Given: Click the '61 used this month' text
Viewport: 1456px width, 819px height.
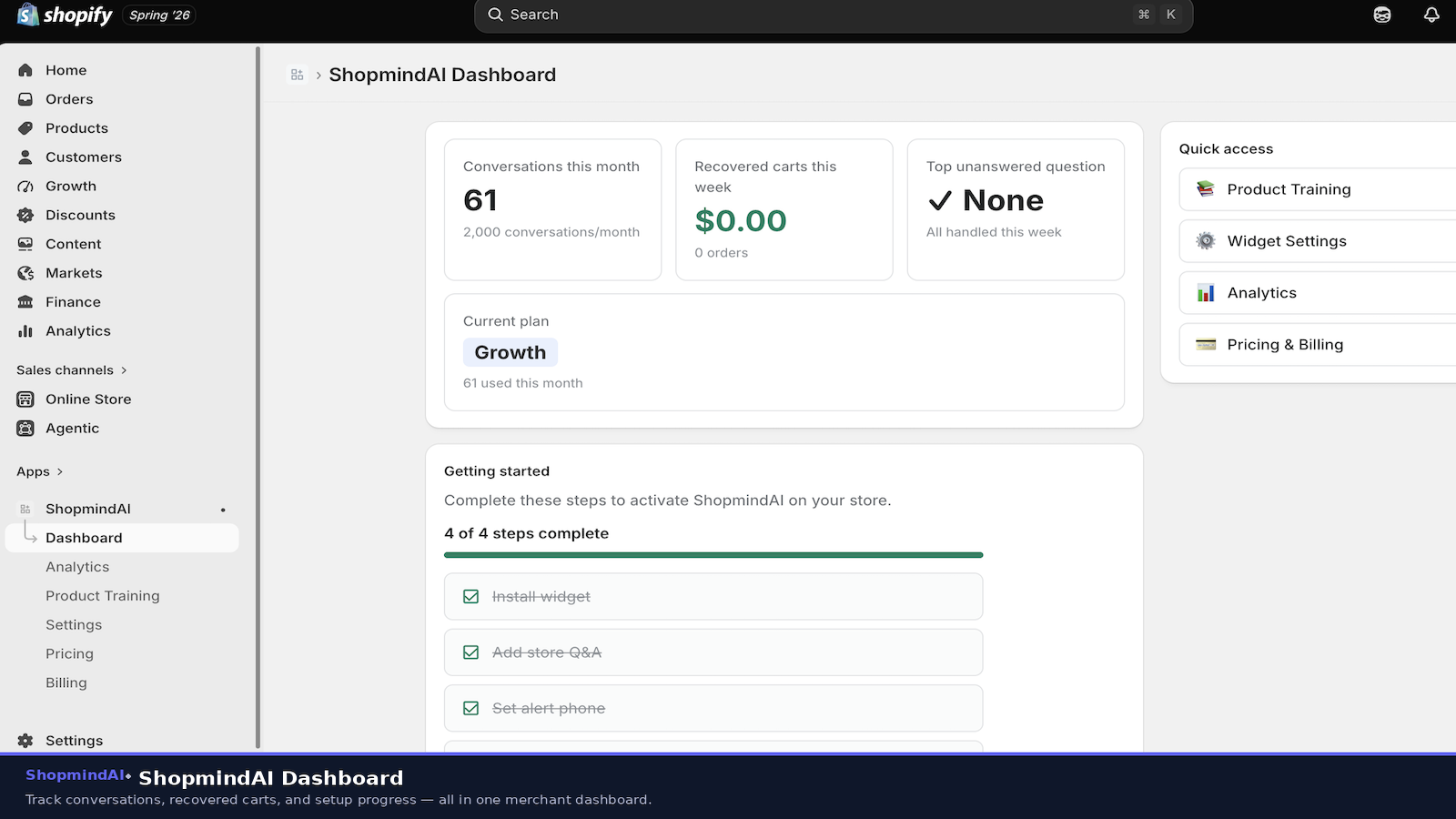Looking at the screenshot, I should click(x=523, y=383).
